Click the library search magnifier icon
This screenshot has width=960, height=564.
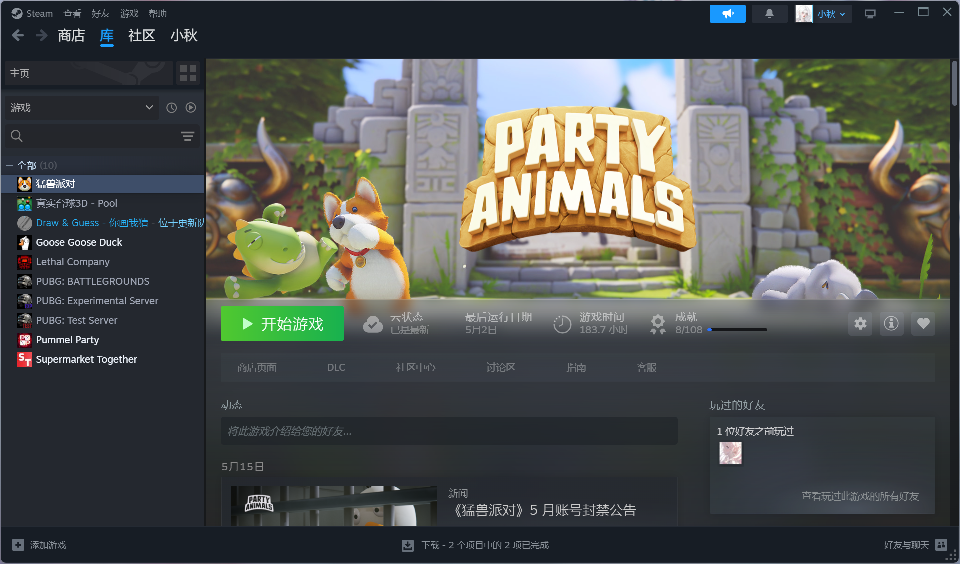[x=17, y=136]
